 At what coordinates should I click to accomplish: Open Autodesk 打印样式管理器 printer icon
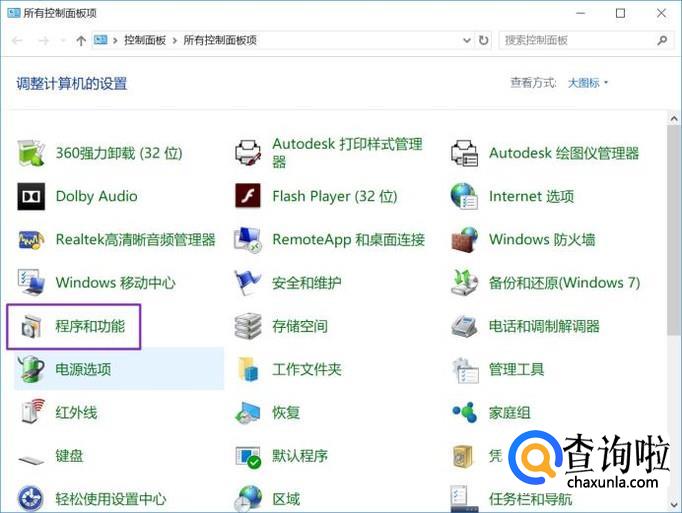click(x=248, y=153)
